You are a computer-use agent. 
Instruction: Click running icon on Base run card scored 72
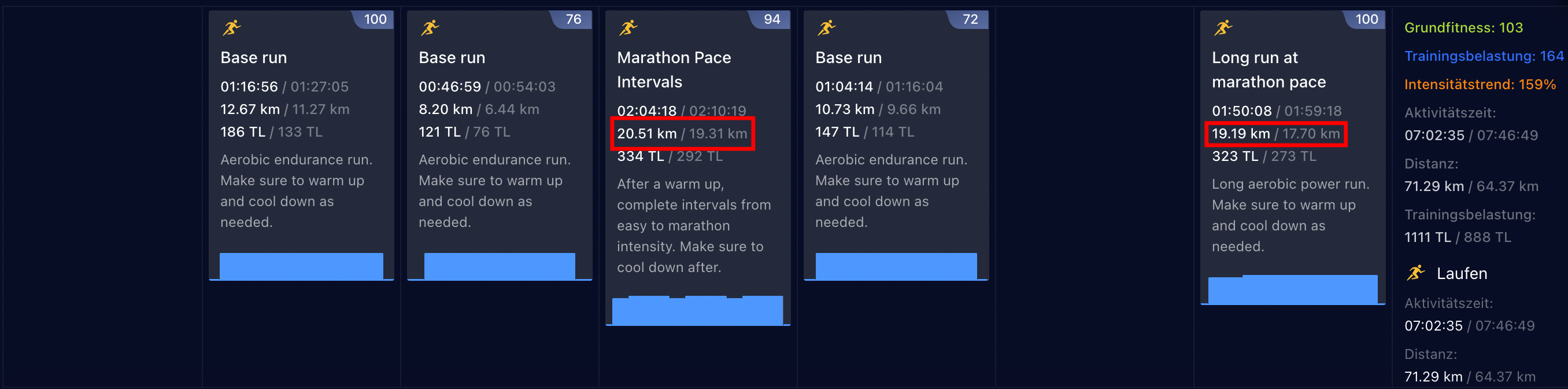pos(827,27)
